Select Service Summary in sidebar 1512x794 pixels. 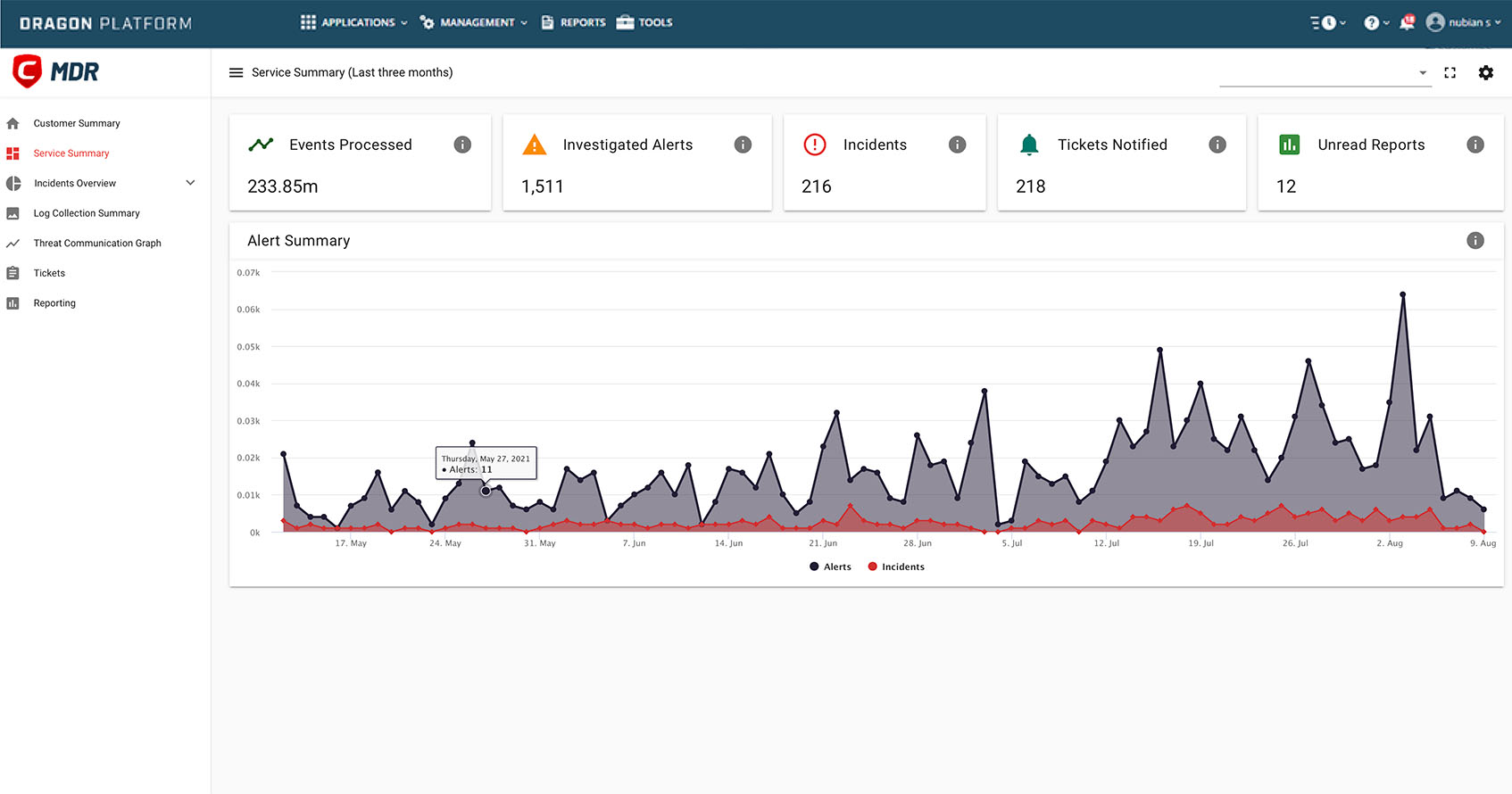[71, 153]
